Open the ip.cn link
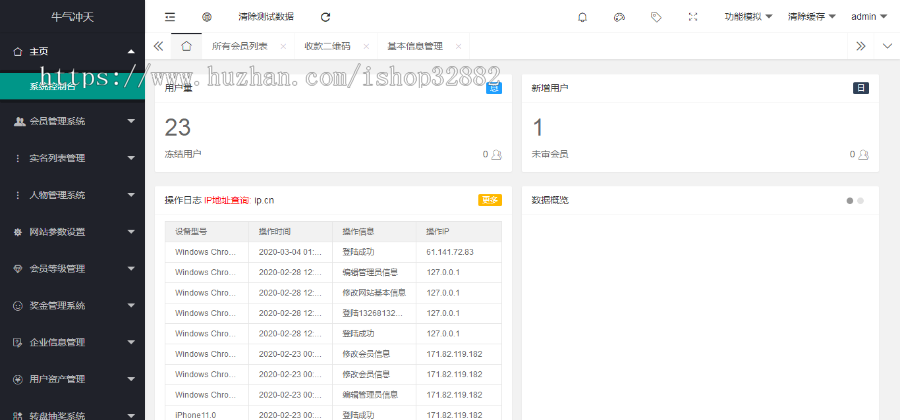Image resolution: width=900 pixels, height=420 pixels. 264,201
